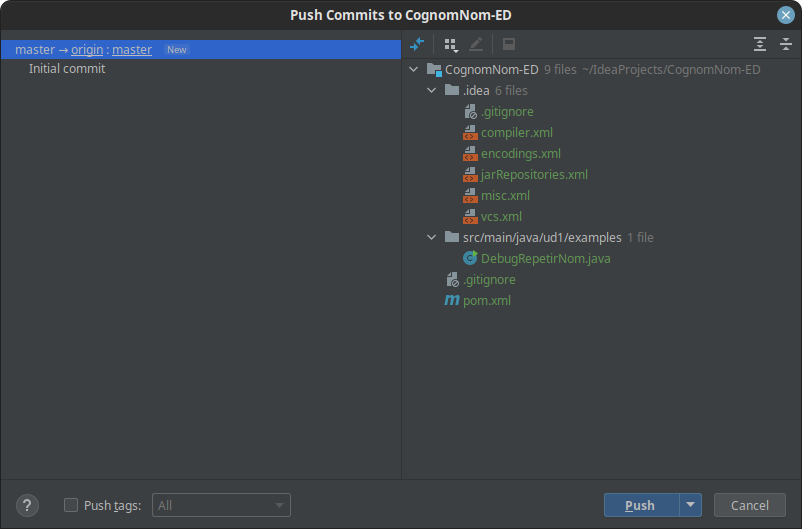Enable the Push tags checkbox
802x529 pixels.
(71, 505)
